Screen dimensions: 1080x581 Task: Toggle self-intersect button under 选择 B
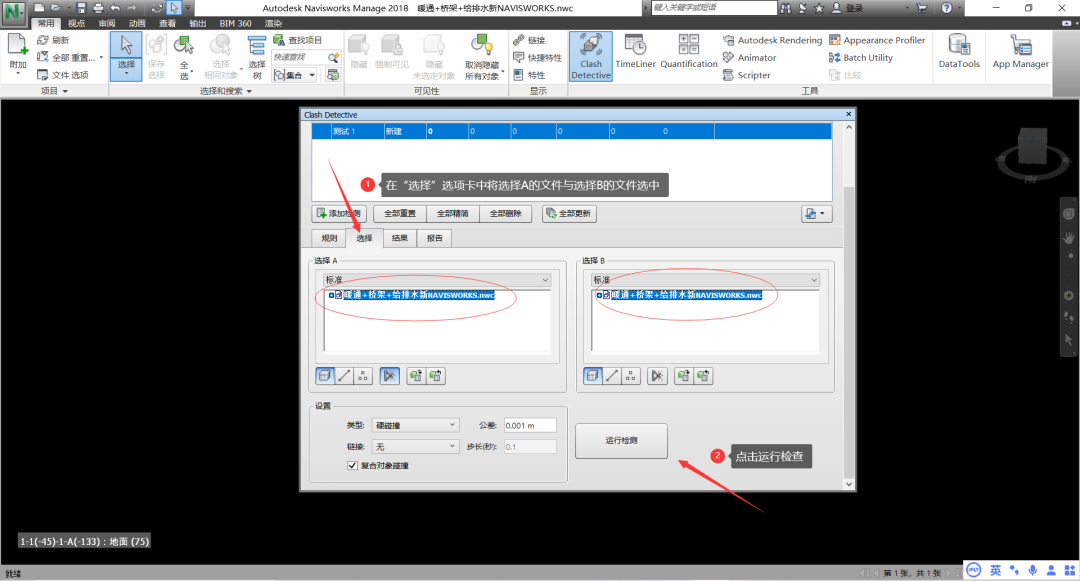click(x=657, y=376)
